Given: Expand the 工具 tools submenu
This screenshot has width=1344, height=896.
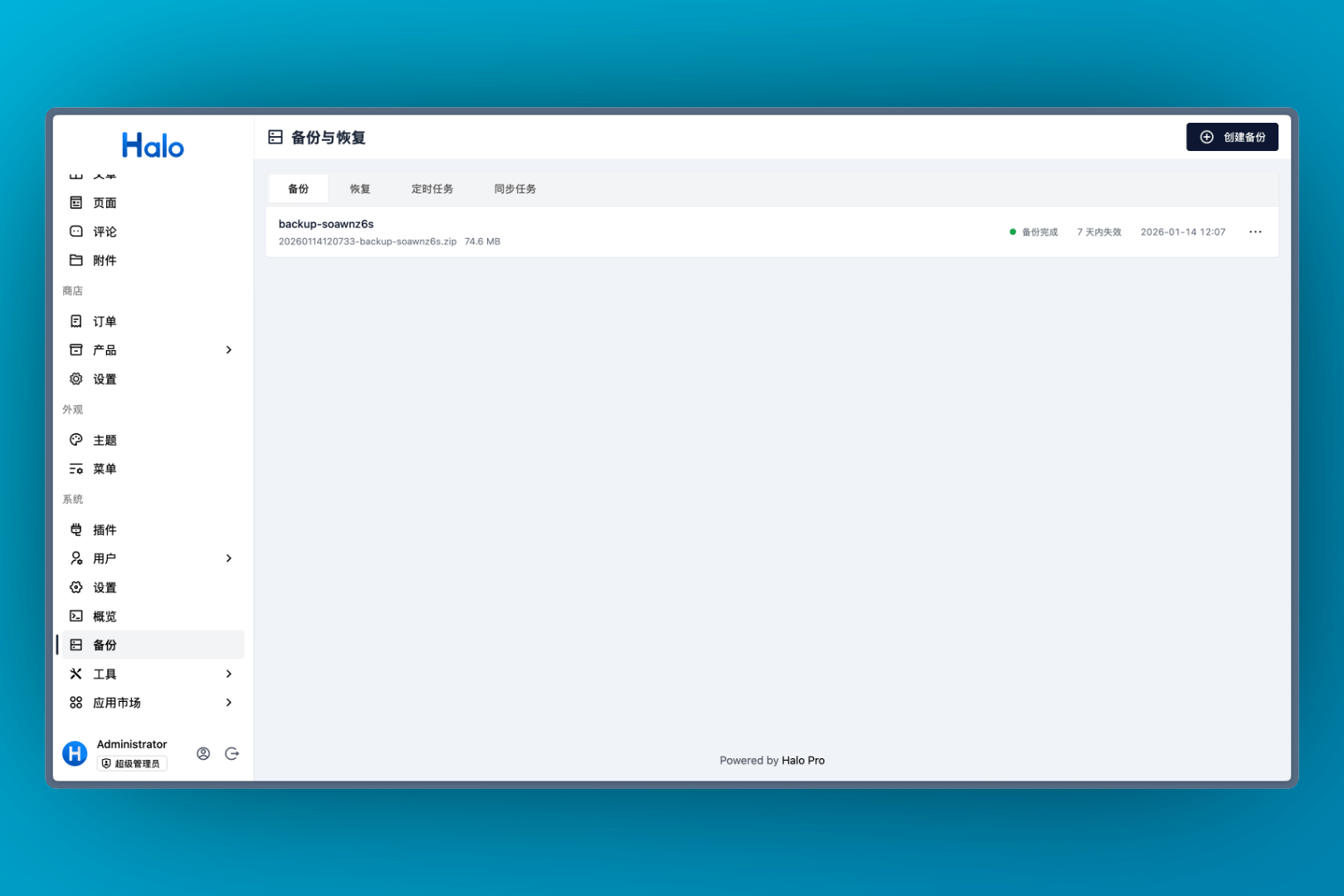Looking at the screenshot, I should pyautogui.click(x=228, y=674).
